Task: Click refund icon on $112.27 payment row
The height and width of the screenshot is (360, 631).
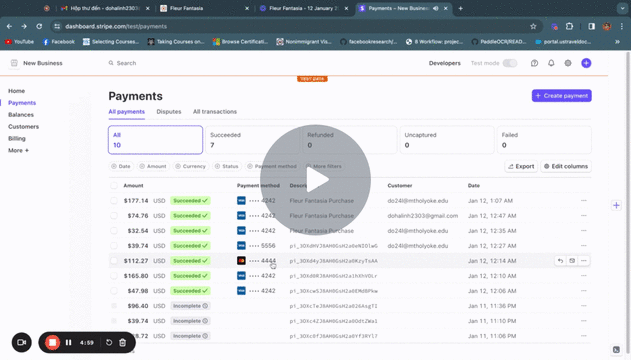Action: point(560,261)
